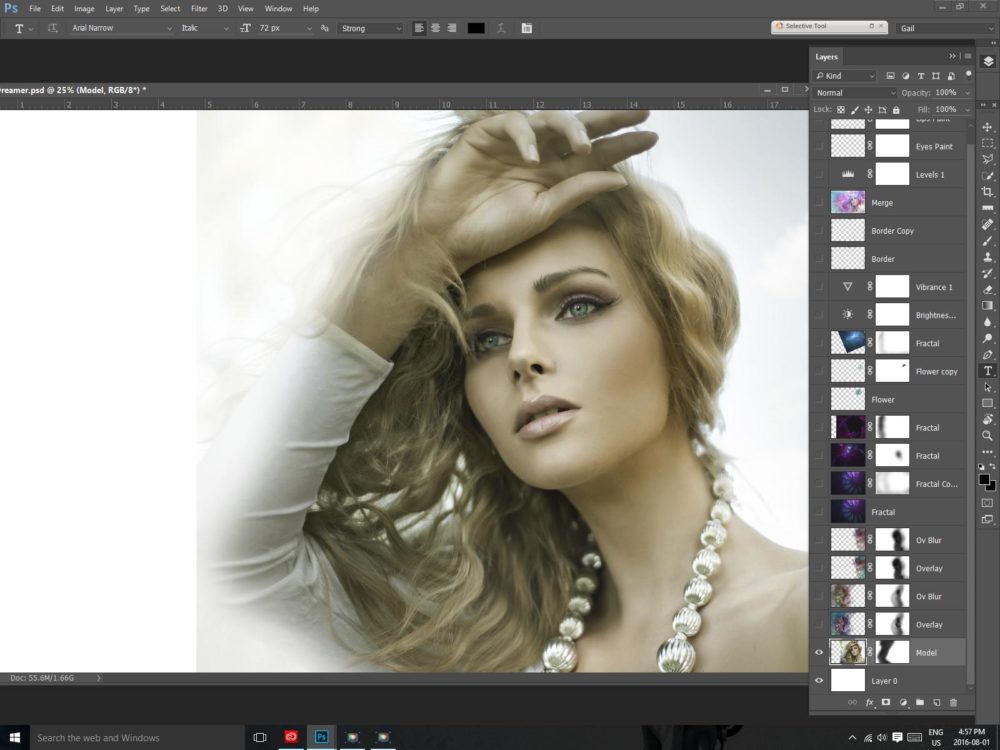Click the delete layer trash icon
1000x750 pixels.
(x=952, y=703)
